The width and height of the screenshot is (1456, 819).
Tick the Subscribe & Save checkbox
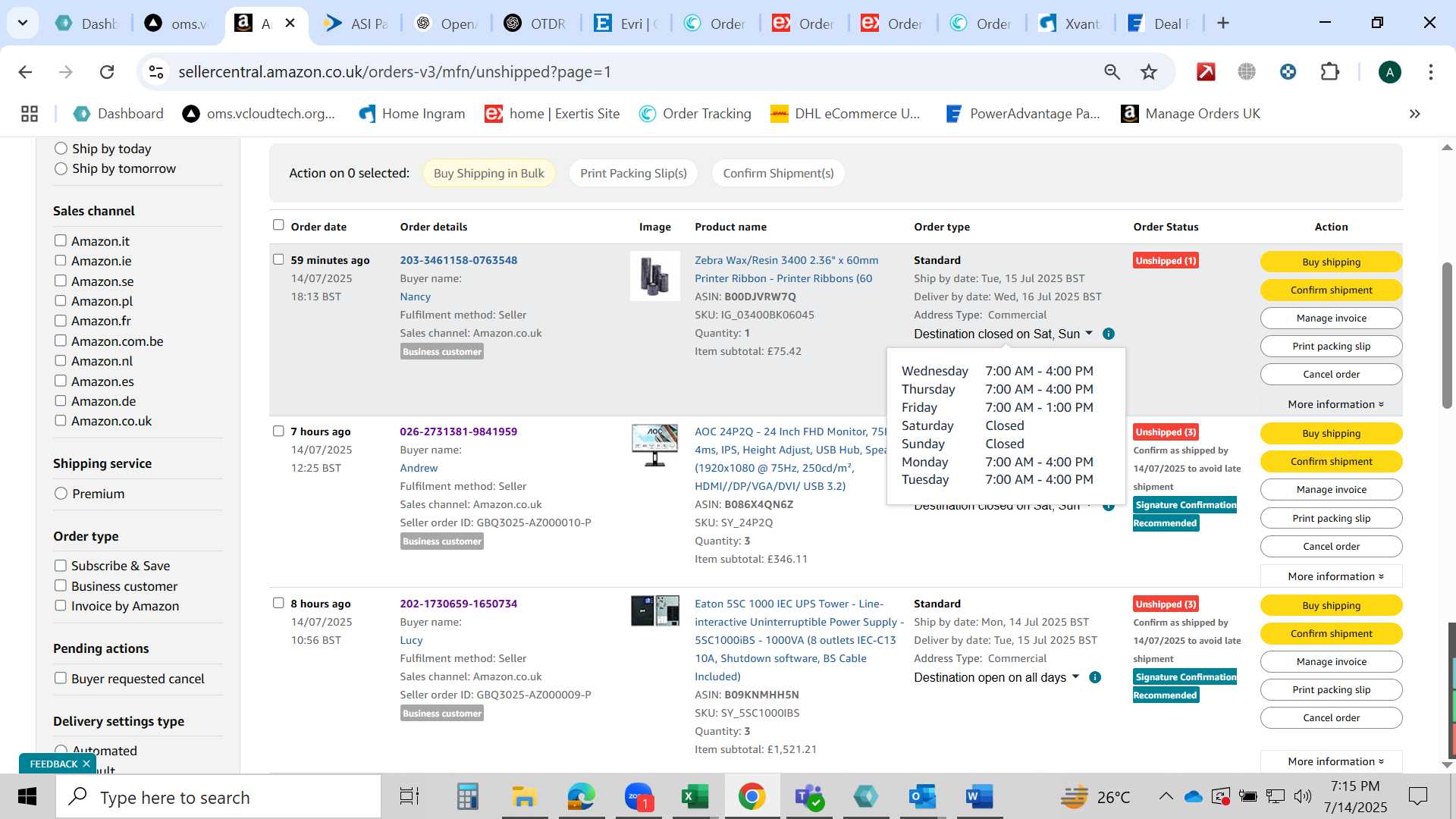[x=61, y=566]
